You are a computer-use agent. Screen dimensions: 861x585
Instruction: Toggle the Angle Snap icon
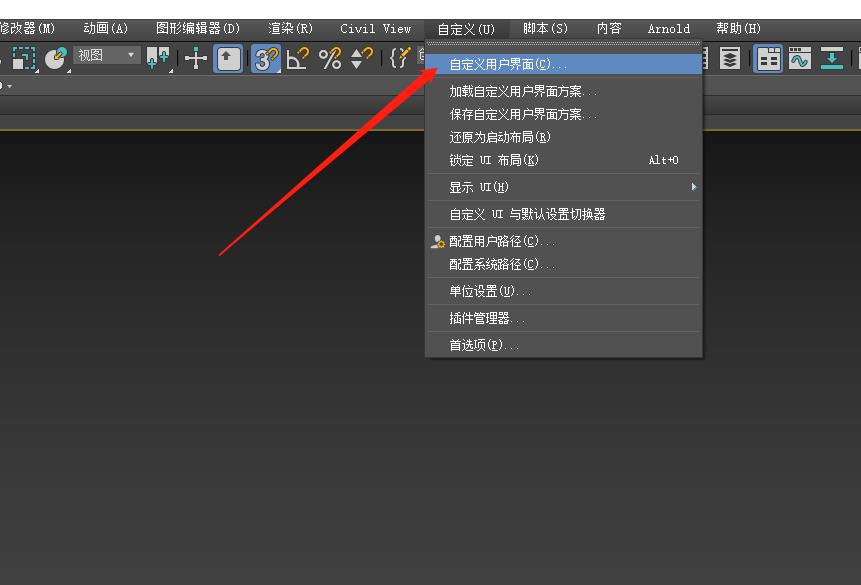pos(298,58)
